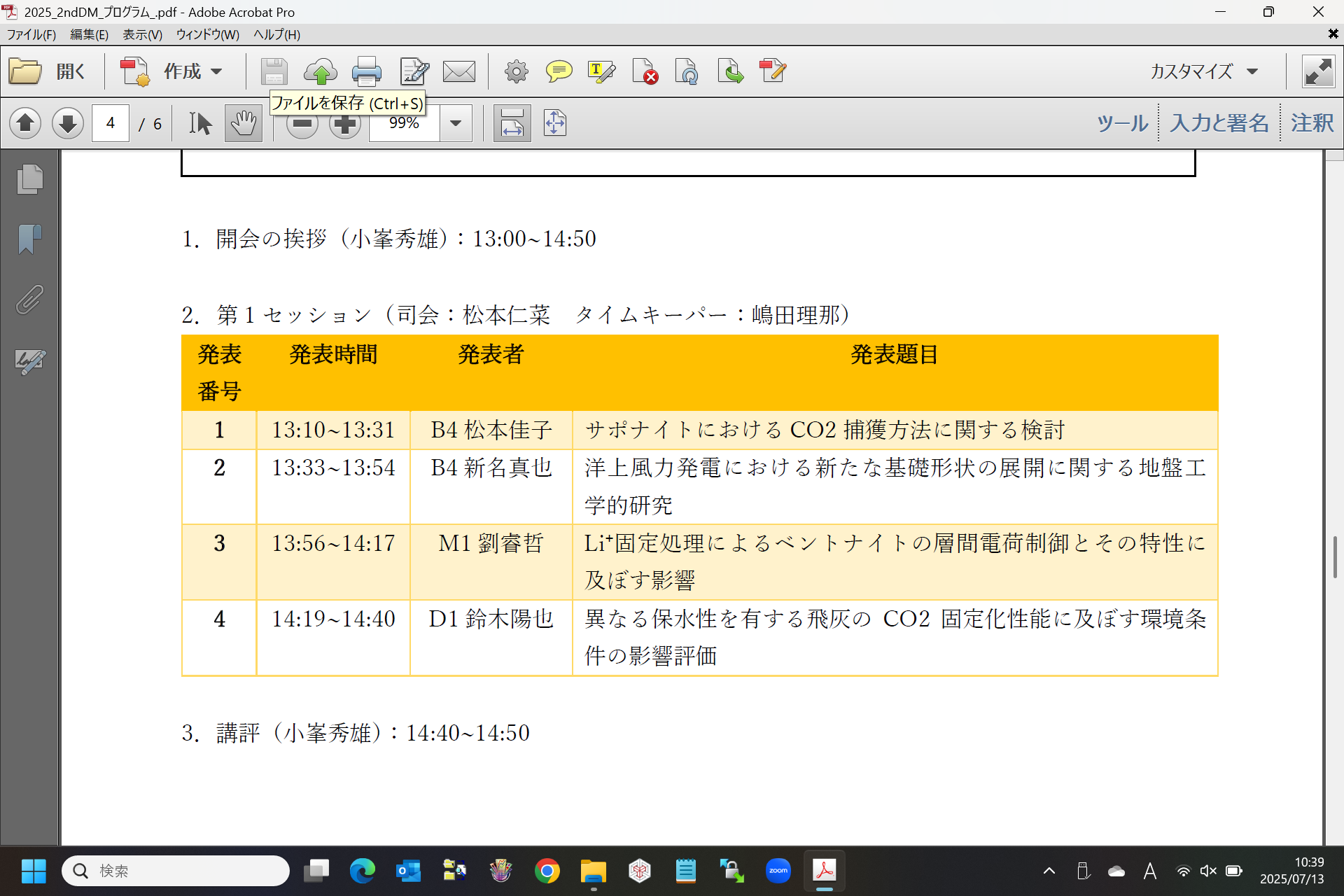Open the Page Thumbnails panel in sidebar
Image resolution: width=1344 pixels, height=896 pixels.
pos(29,179)
